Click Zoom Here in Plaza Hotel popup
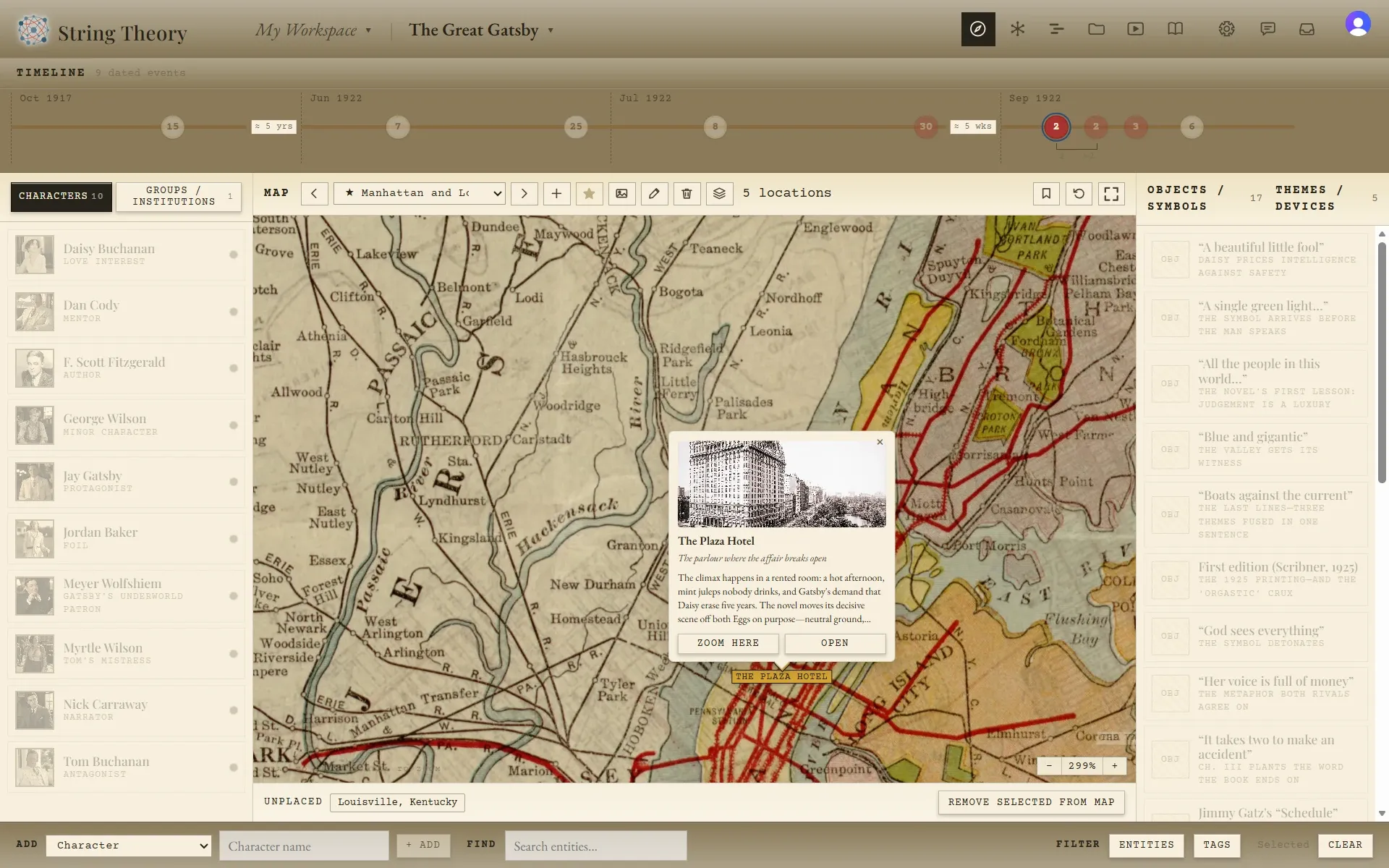The width and height of the screenshot is (1389, 868). pyautogui.click(x=728, y=643)
